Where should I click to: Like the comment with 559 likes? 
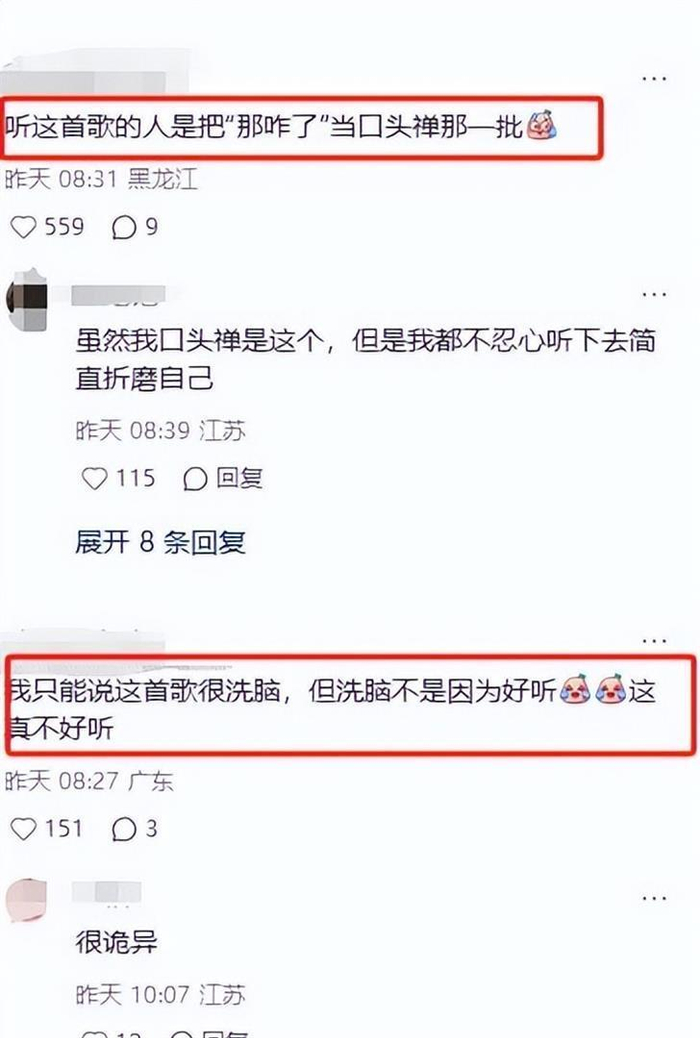[23, 227]
